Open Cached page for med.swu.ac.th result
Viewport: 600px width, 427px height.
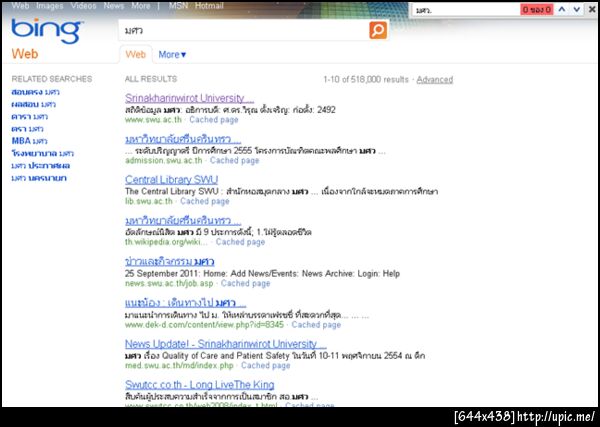pos(266,365)
